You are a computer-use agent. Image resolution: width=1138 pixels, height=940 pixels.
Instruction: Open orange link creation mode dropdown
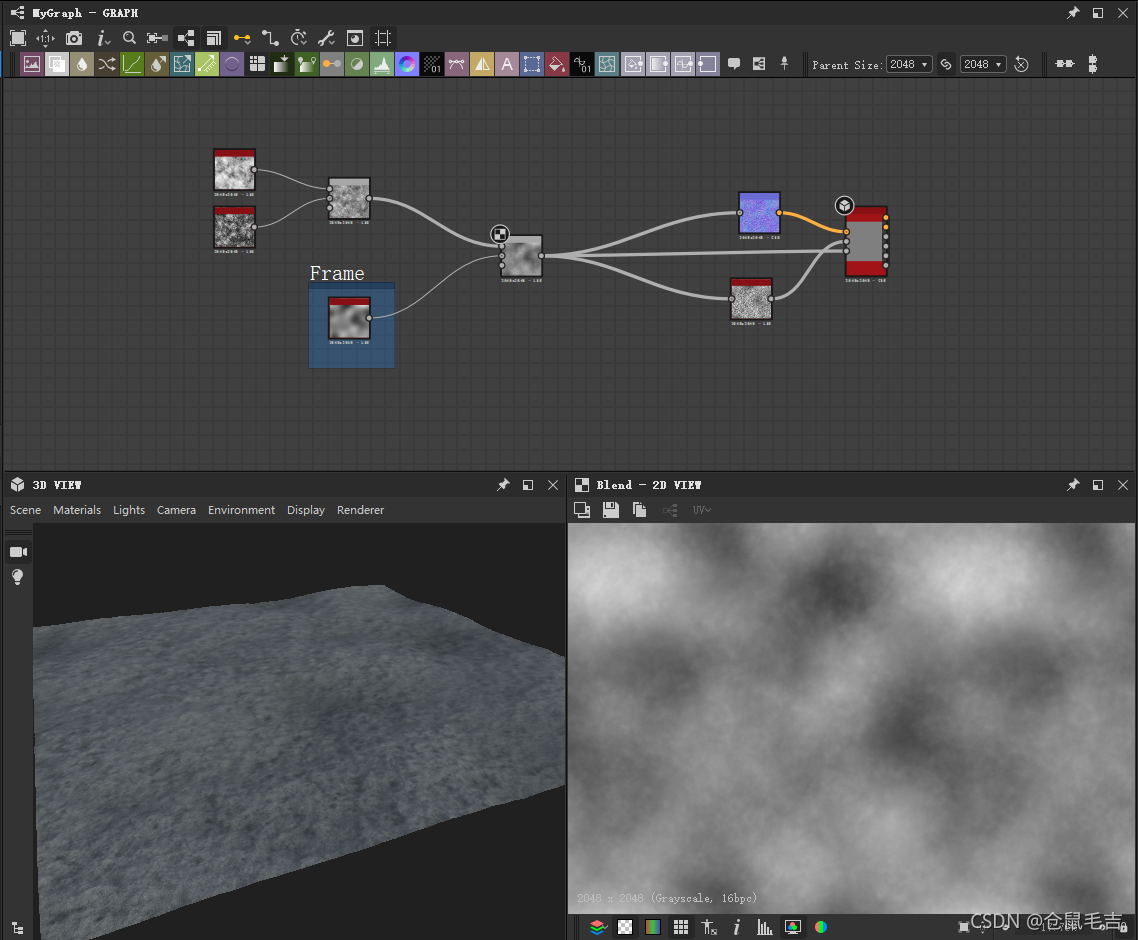(x=242, y=38)
